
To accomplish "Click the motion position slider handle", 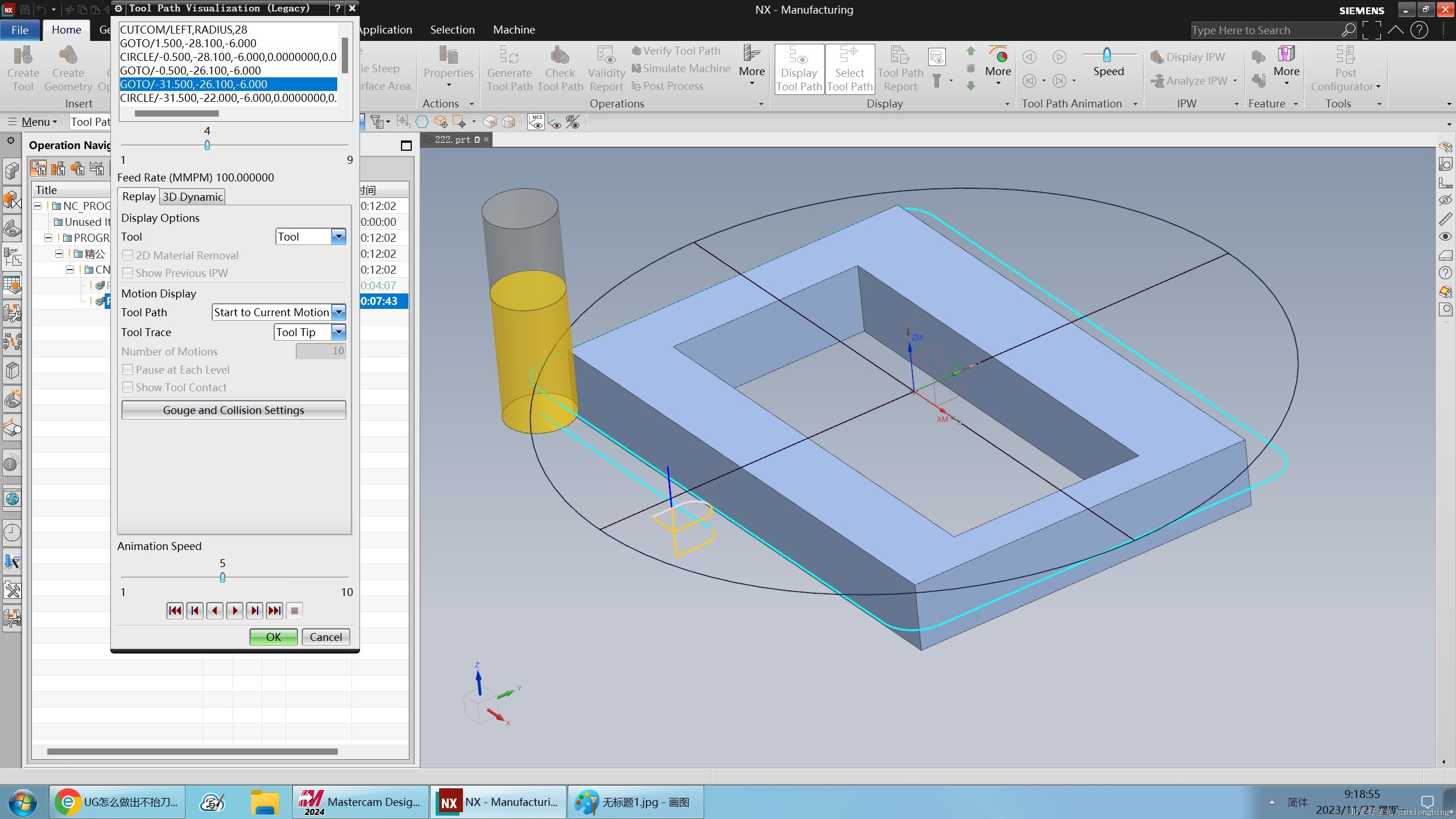I will pyautogui.click(x=207, y=145).
